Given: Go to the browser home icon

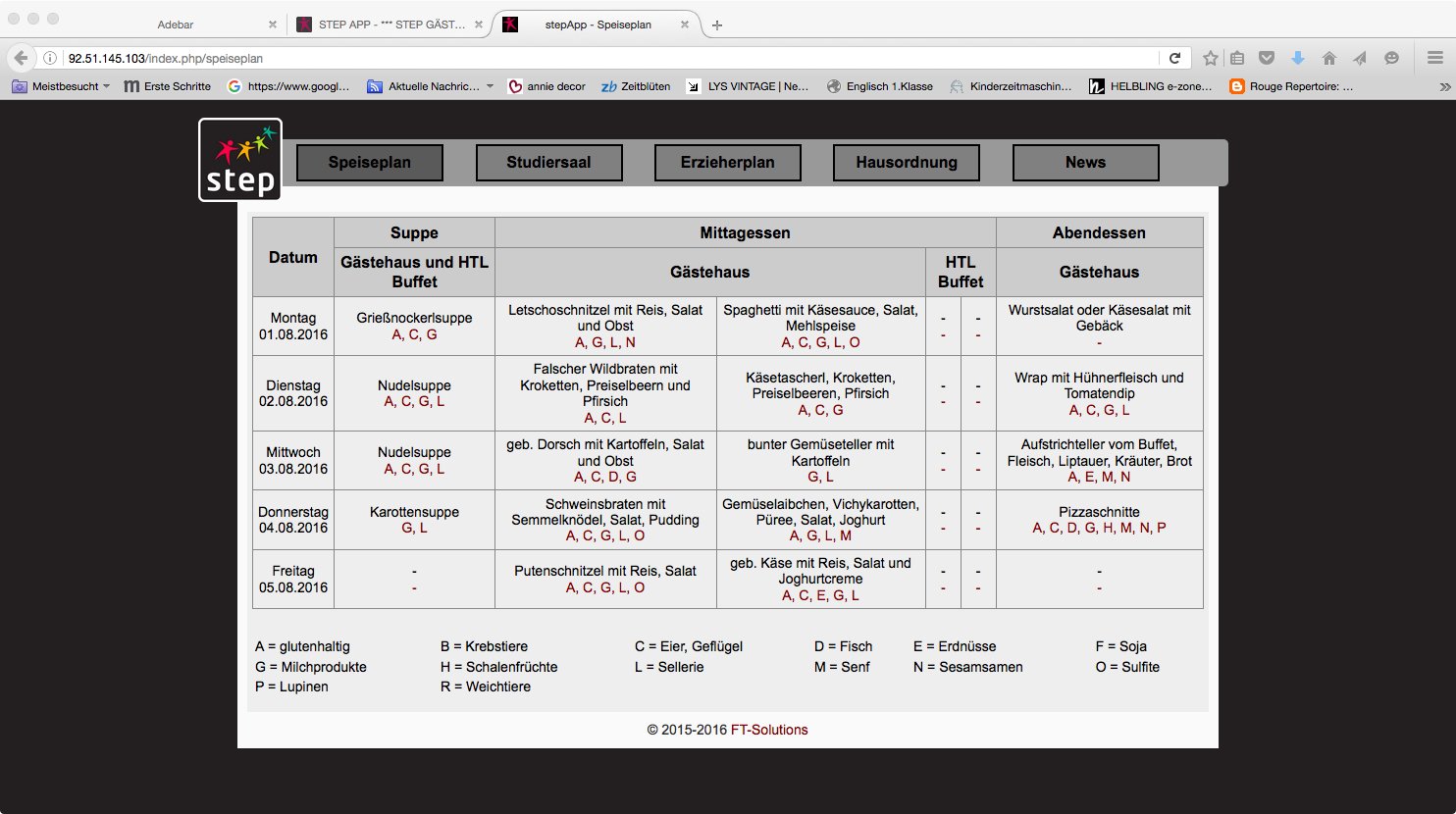Looking at the screenshot, I should click(1328, 58).
